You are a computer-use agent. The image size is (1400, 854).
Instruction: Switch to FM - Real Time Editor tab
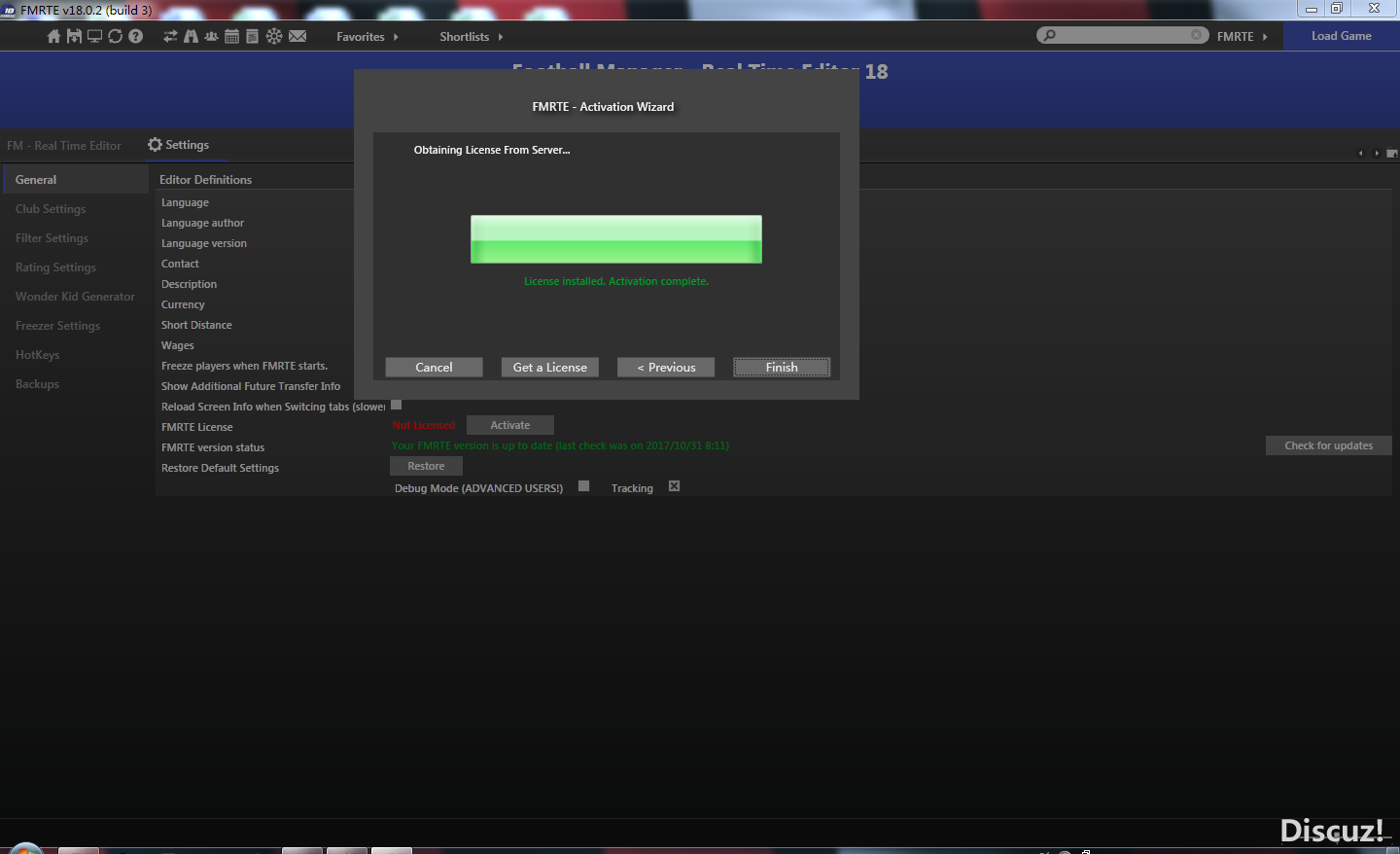point(64,145)
